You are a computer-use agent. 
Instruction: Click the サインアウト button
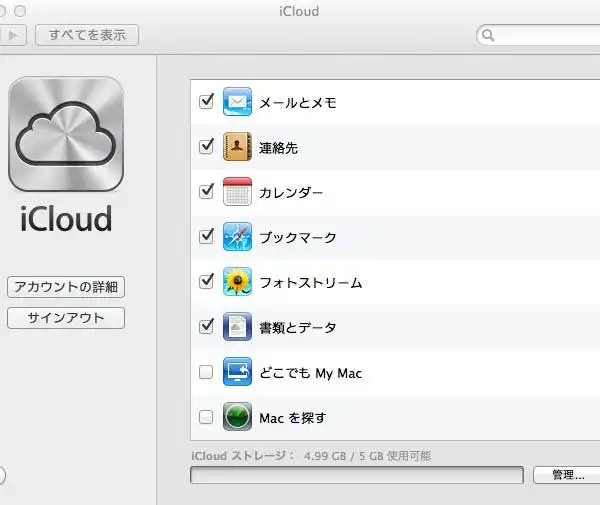click(x=66, y=318)
